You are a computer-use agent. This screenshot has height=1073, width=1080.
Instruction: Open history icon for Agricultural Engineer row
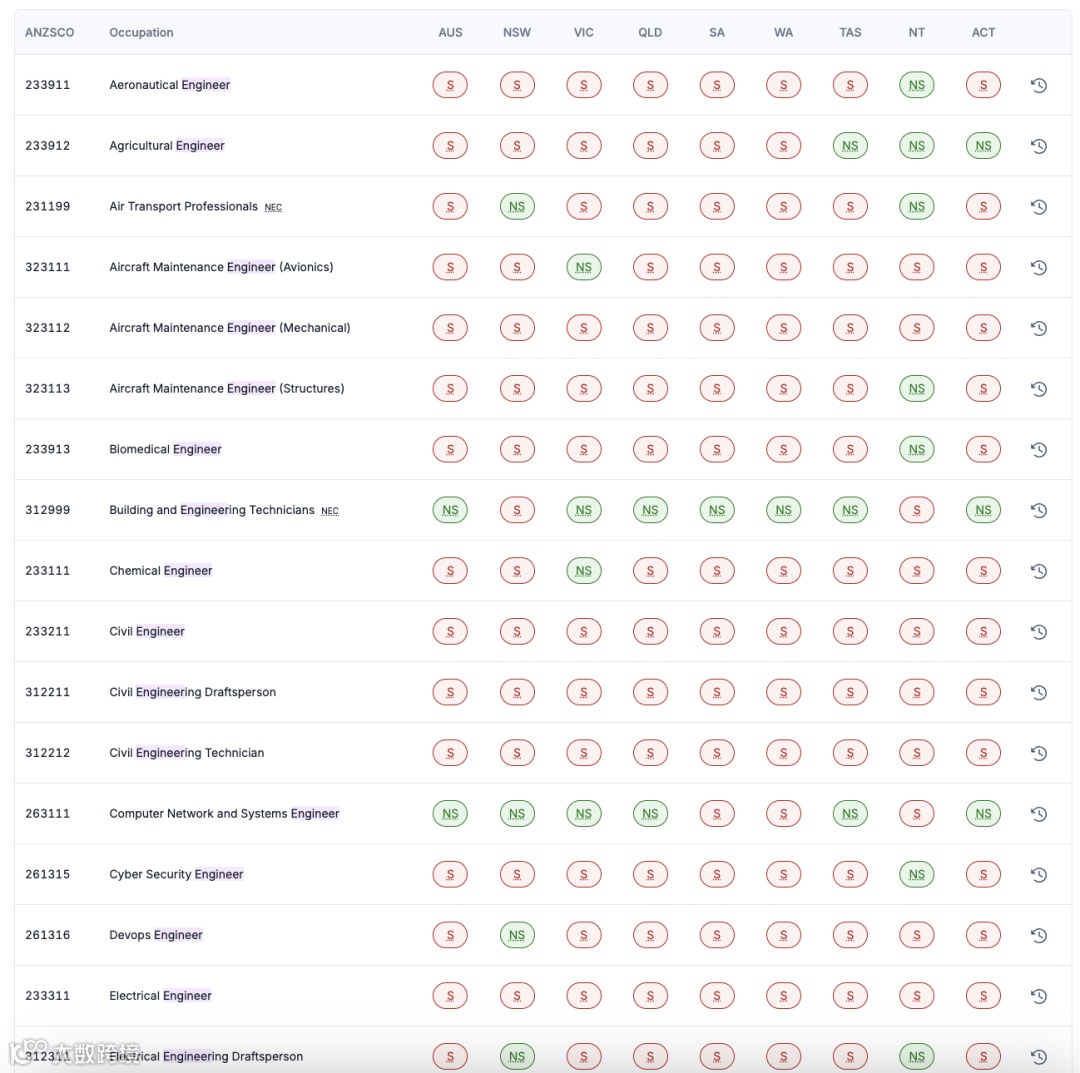click(x=1039, y=146)
